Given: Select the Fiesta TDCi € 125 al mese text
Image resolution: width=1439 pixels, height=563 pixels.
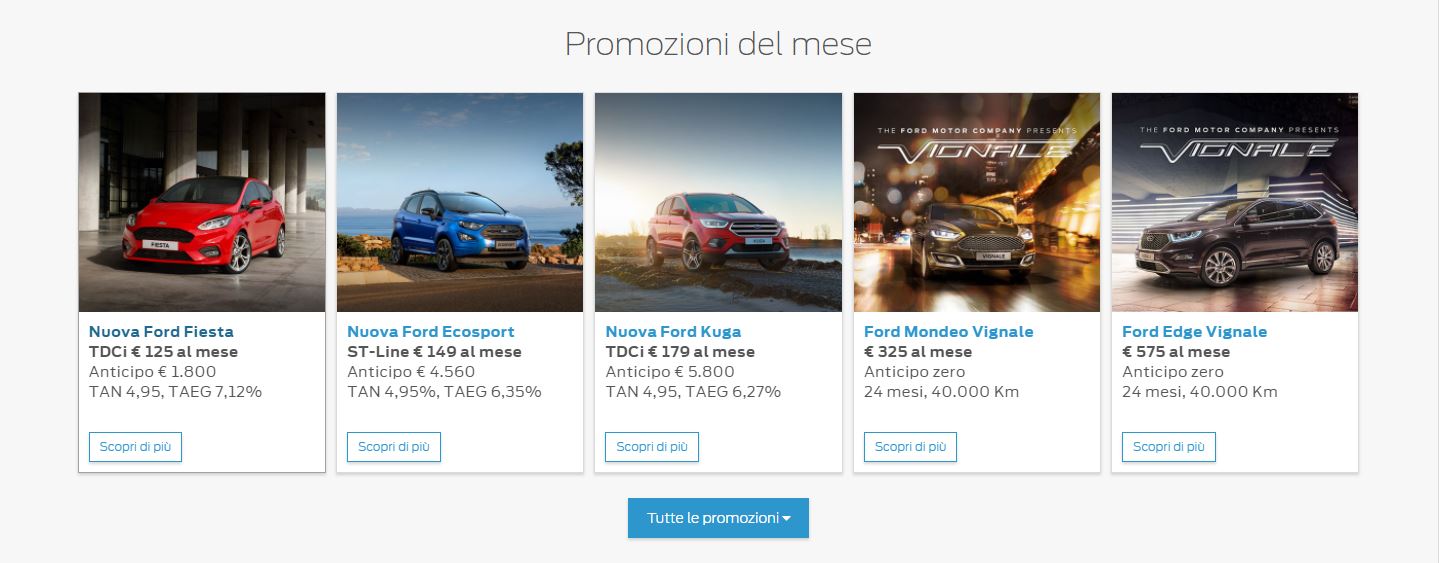Looking at the screenshot, I should click(x=163, y=352).
